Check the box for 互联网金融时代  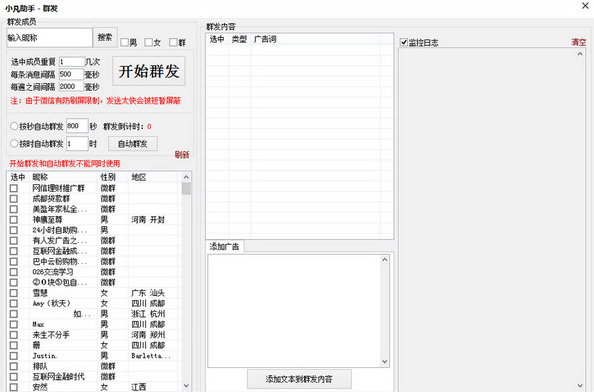click(x=14, y=377)
